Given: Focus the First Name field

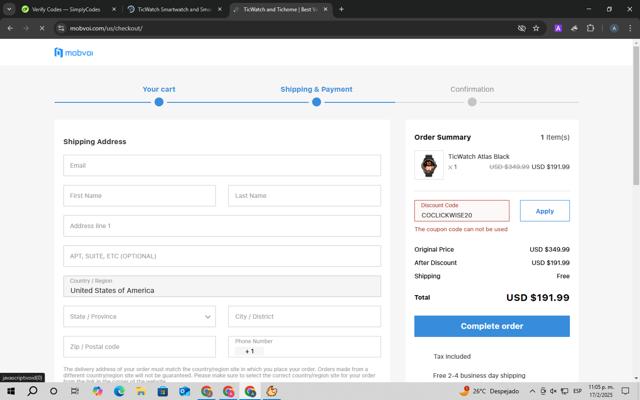Looking at the screenshot, I should 139,196.
